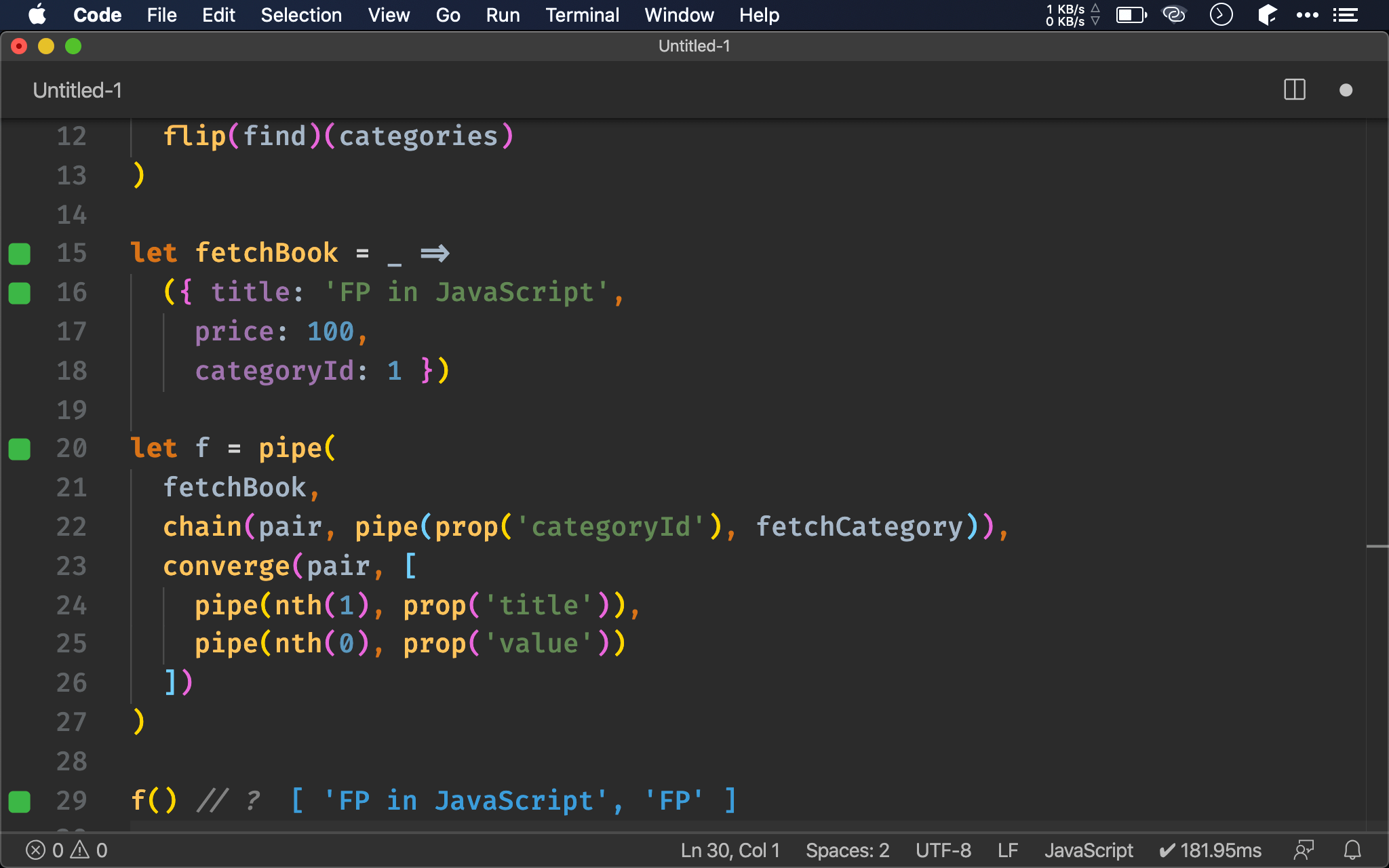Open the Notification Center list icon
1389x868 pixels.
point(1345,15)
